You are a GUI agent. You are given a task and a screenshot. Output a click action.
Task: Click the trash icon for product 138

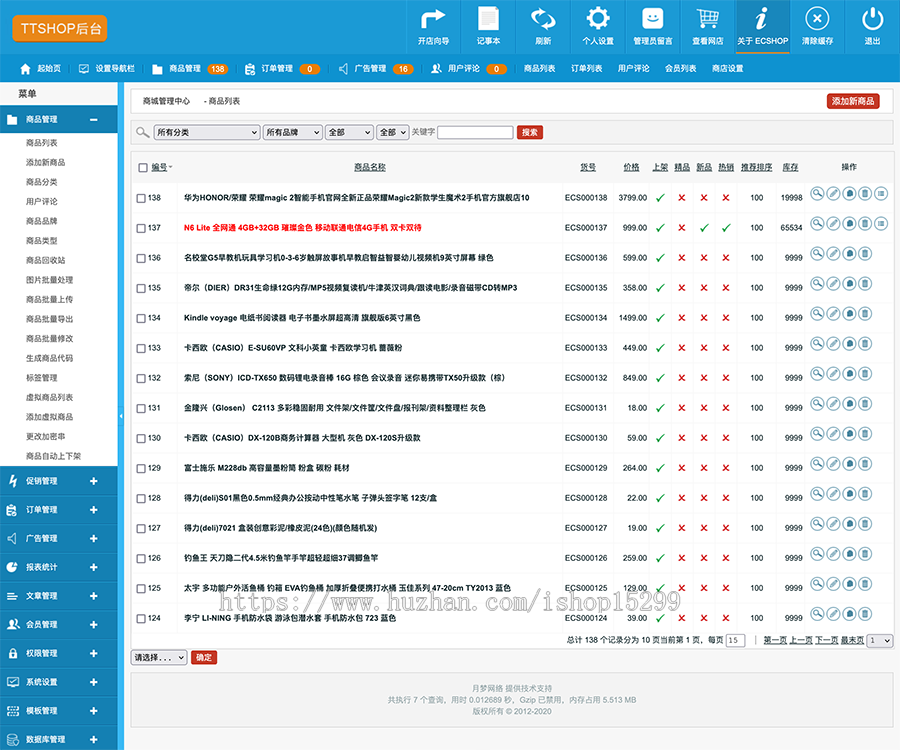[865, 193]
